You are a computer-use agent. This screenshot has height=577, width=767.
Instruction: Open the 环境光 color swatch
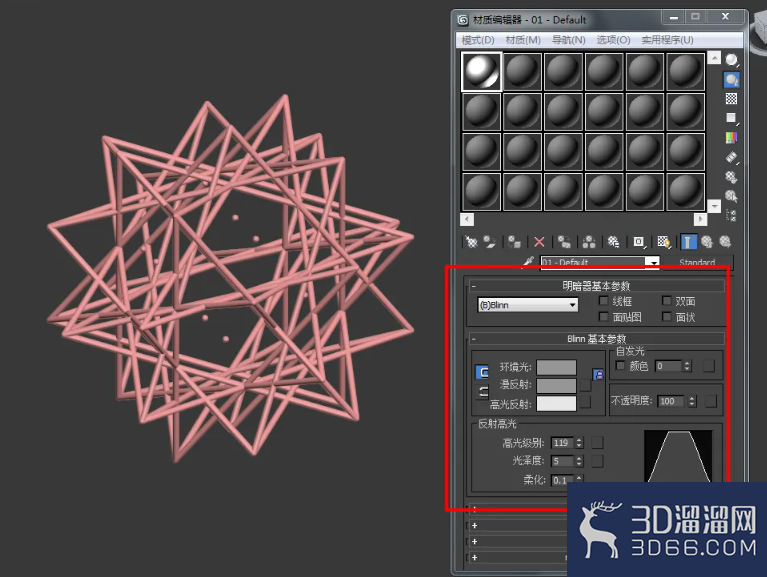coord(557,367)
